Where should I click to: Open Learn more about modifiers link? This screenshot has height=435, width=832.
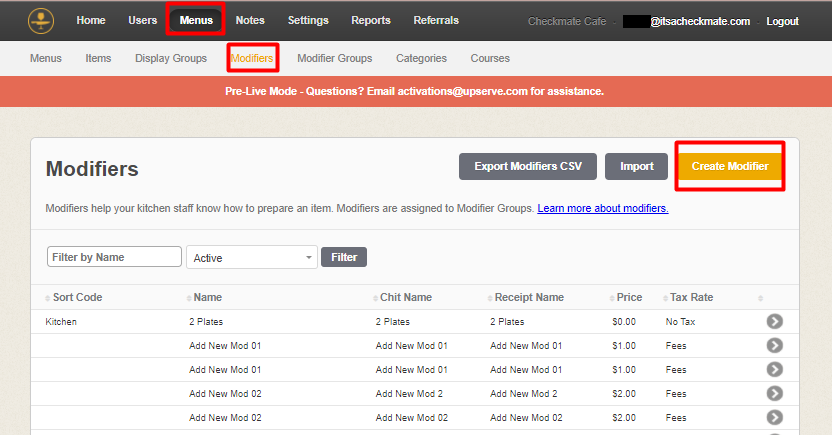602,209
